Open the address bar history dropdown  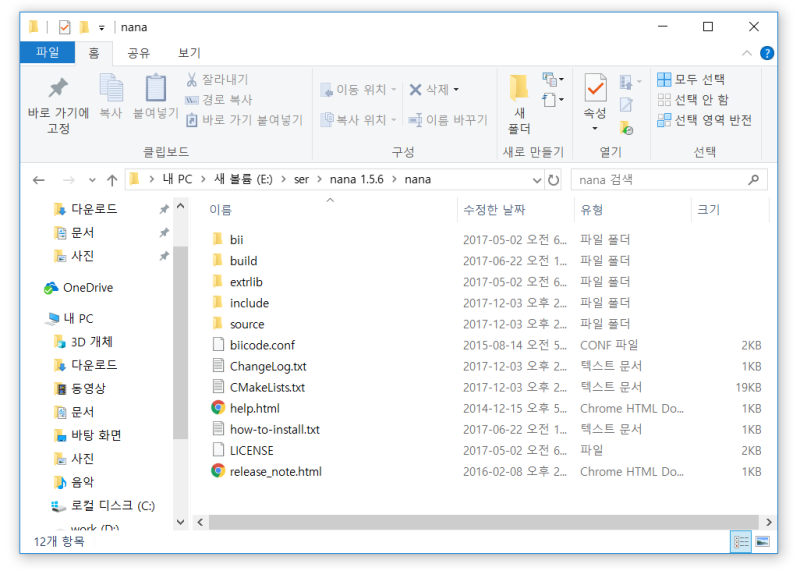(x=536, y=181)
